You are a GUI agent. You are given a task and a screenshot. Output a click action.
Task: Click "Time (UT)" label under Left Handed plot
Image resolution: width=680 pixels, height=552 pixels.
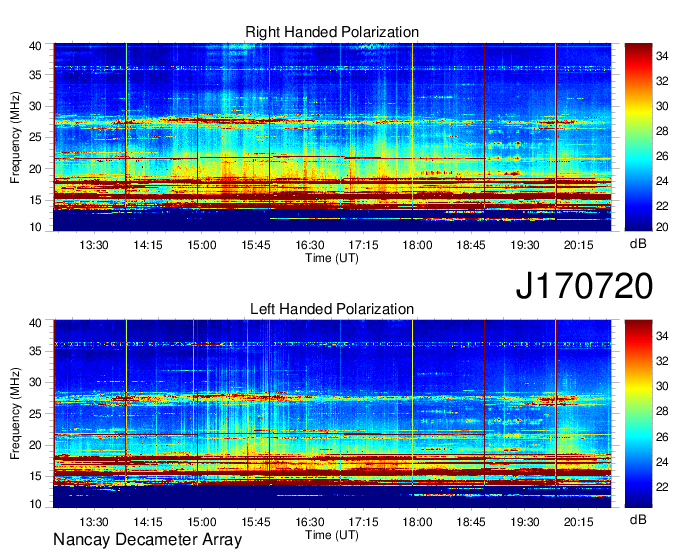332,535
